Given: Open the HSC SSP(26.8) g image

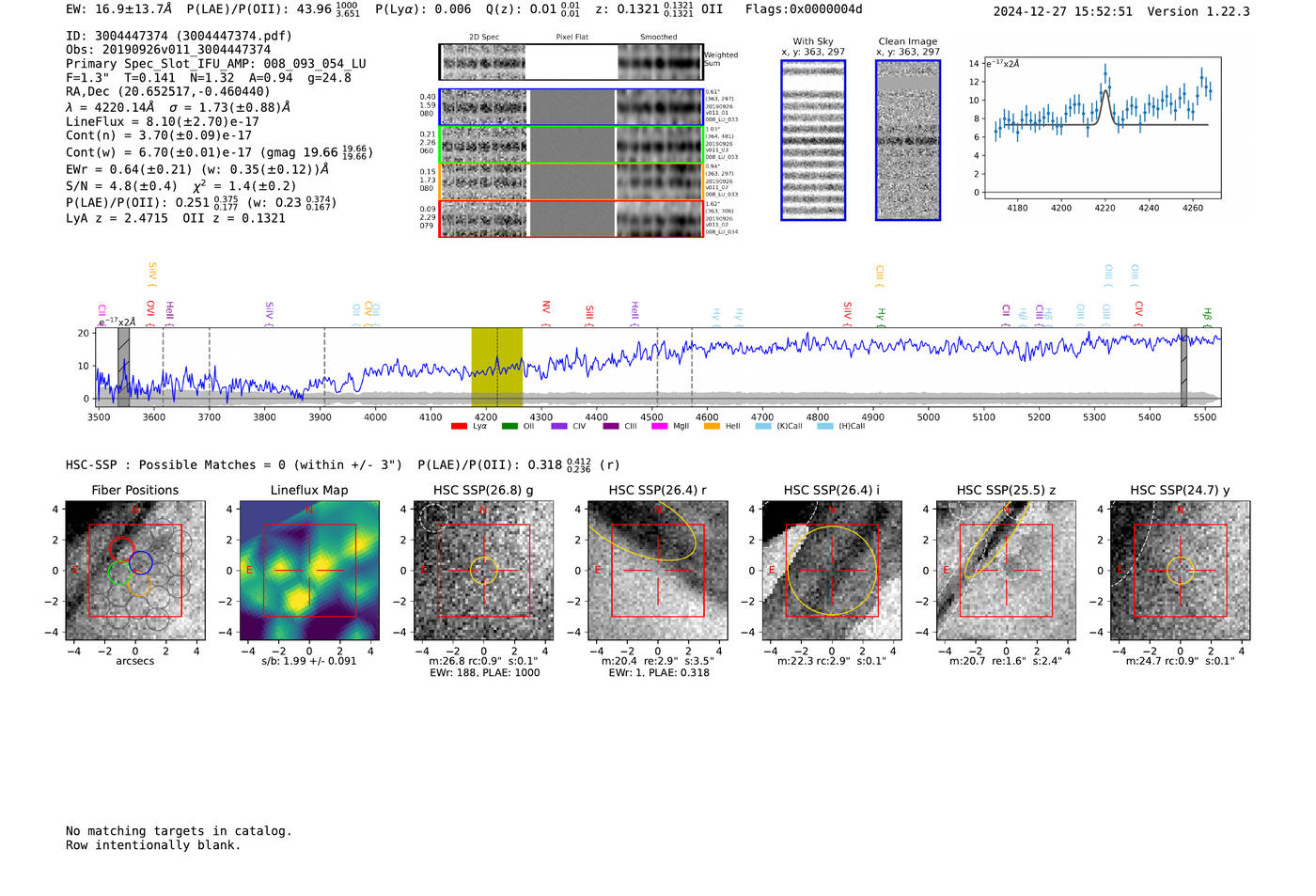Looking at the screenshot, I should click(x=483, y=570).
